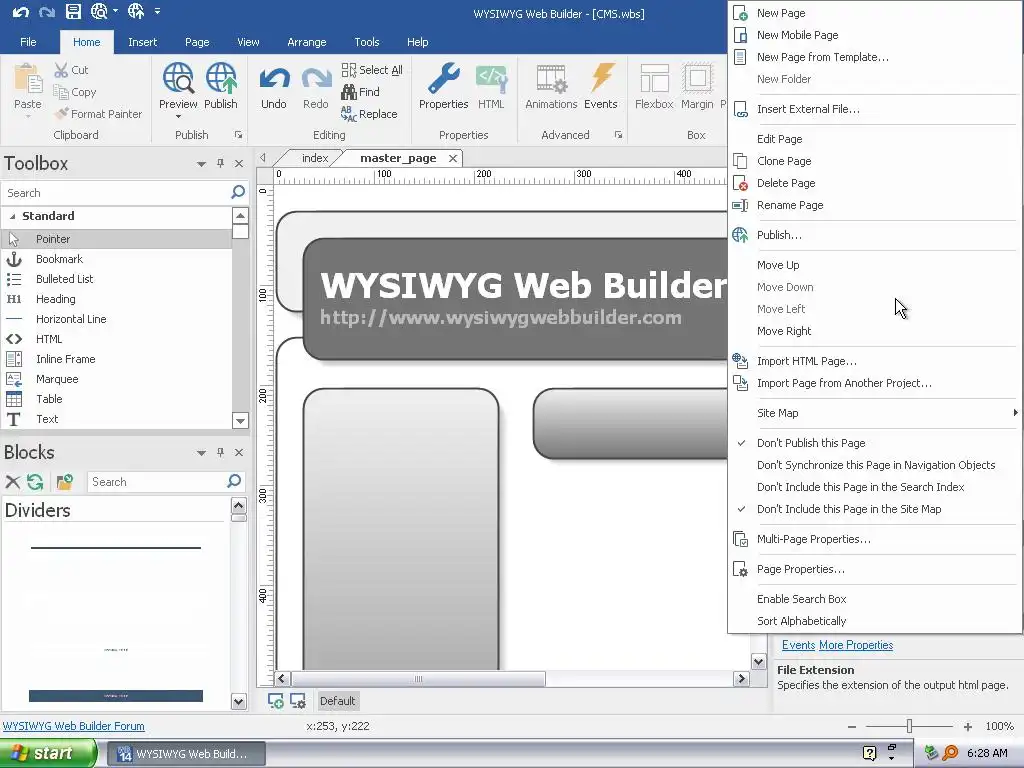1024x768 pixels.
Task: Choose Clone Page from context menu
Action: (784, 161)
